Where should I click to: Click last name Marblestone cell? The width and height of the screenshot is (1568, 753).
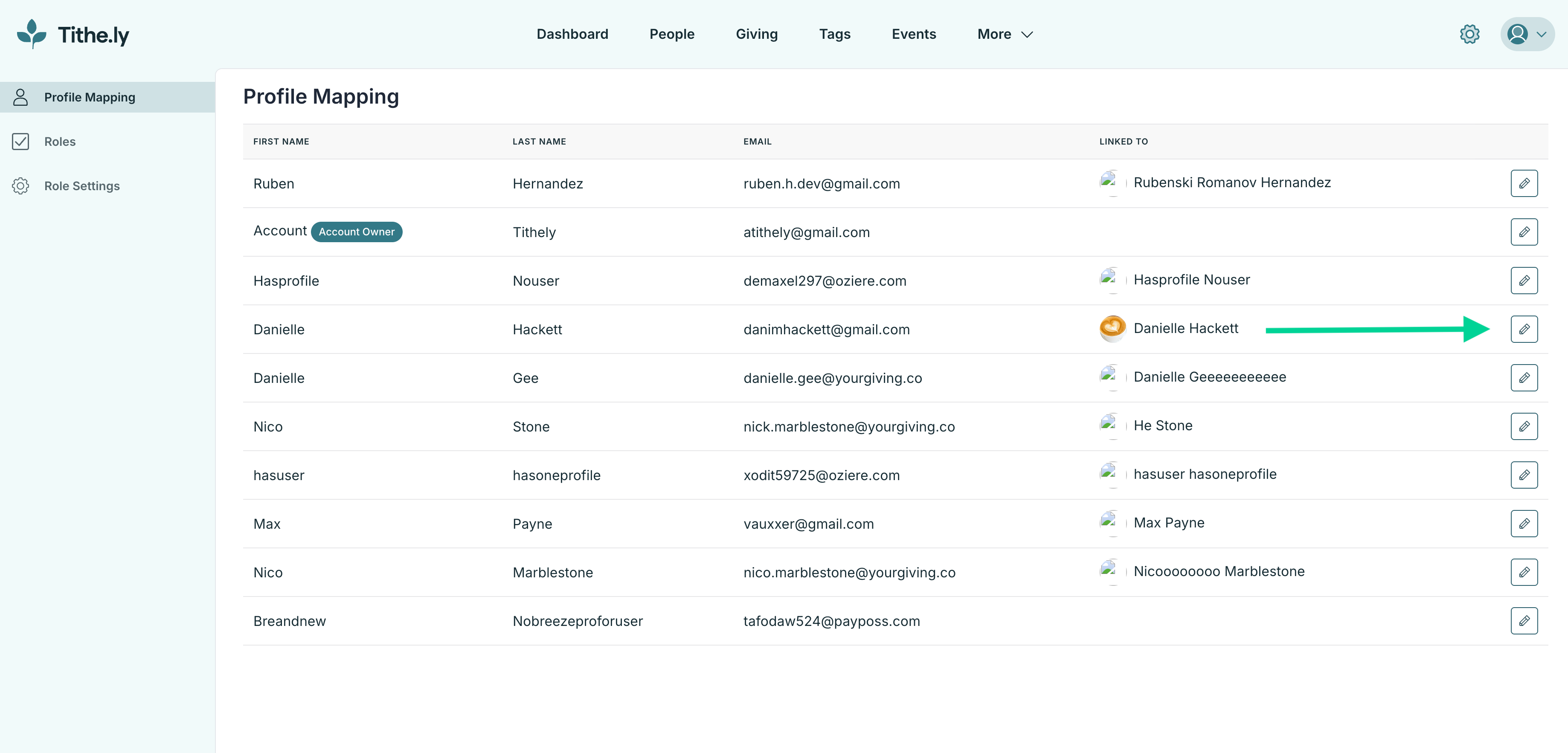pyautogui.click(x=552, y=573)
